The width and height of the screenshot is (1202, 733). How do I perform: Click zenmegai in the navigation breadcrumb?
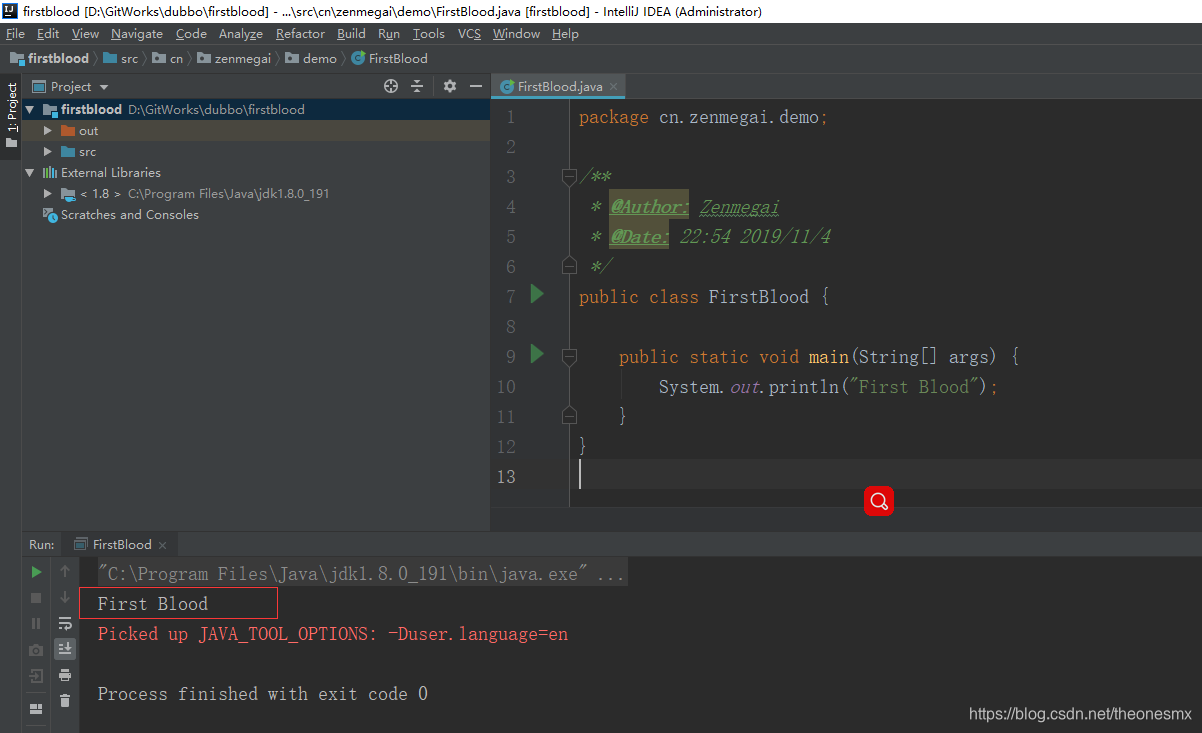(x=235, y=59)
